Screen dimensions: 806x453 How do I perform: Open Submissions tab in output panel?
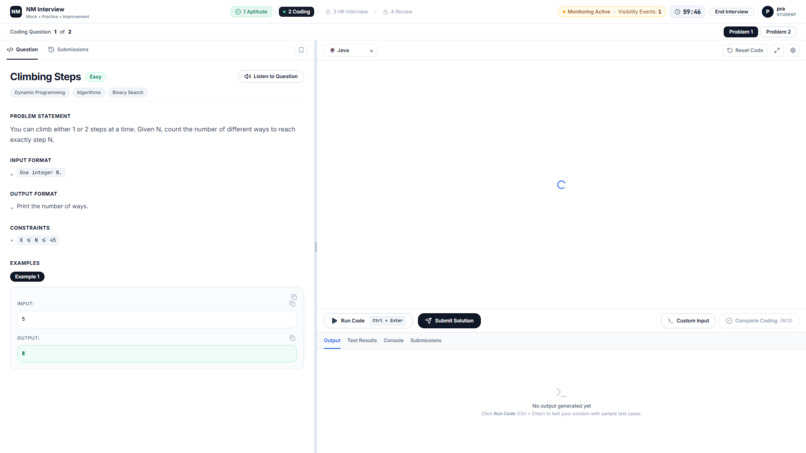426,340
